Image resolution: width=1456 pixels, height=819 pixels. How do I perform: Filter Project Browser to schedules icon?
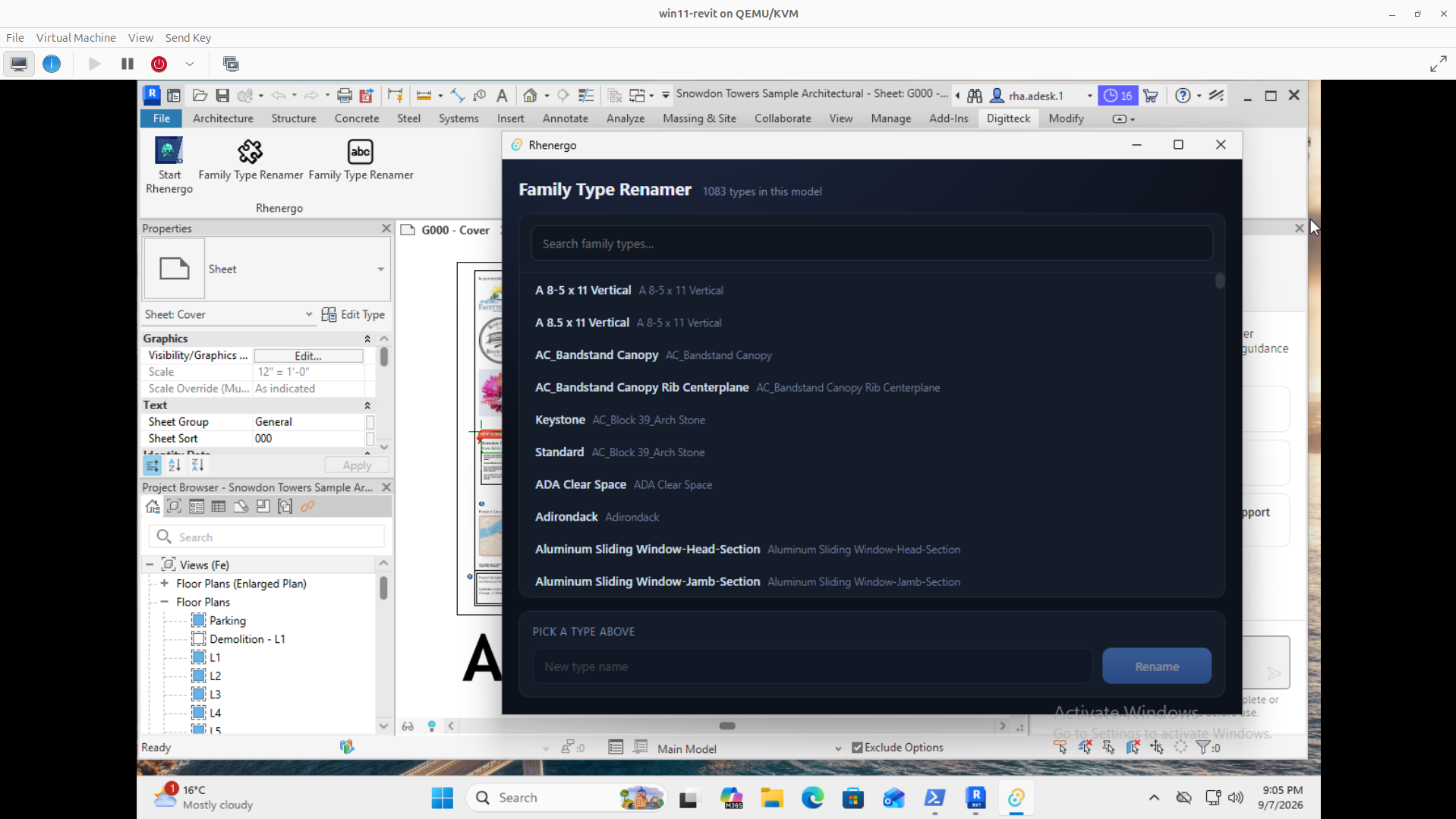(x=219, y=506)
